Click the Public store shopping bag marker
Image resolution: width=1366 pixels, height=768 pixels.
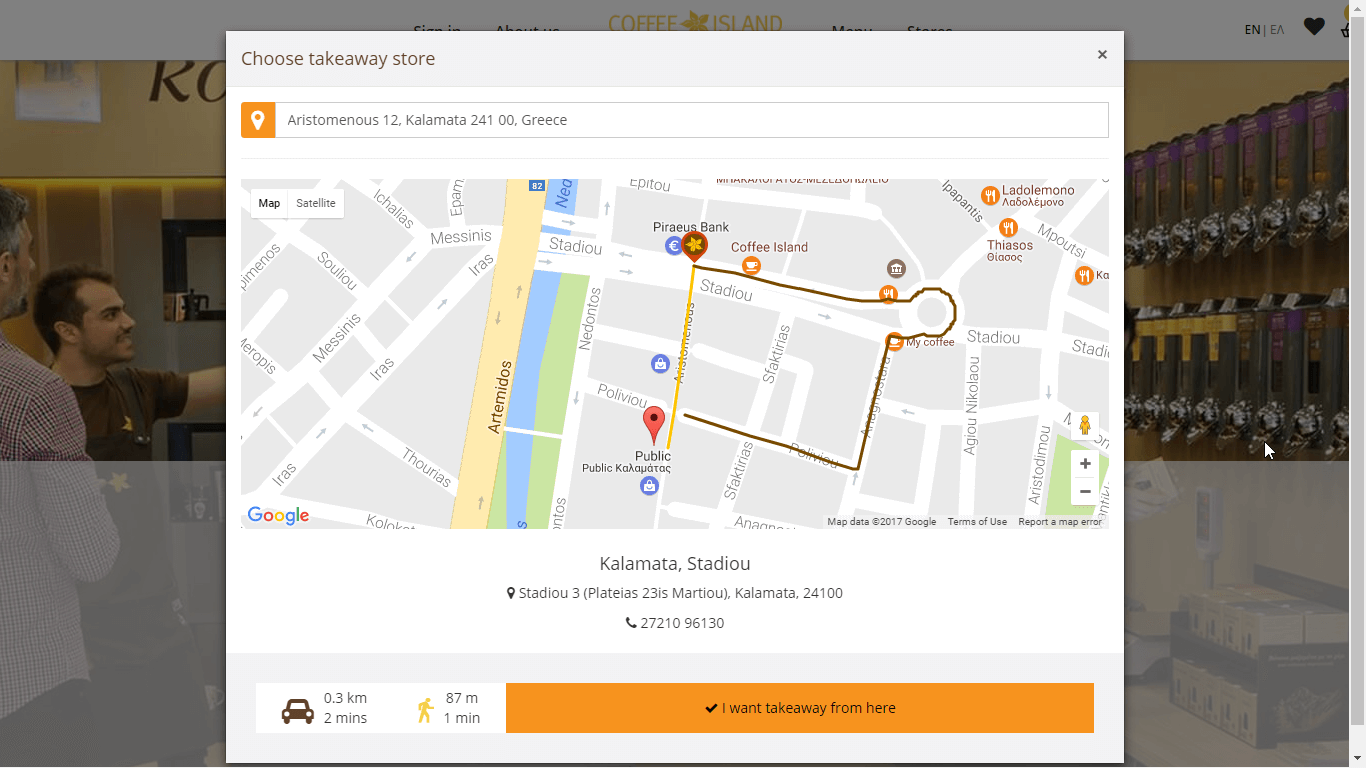coord(649,486)
